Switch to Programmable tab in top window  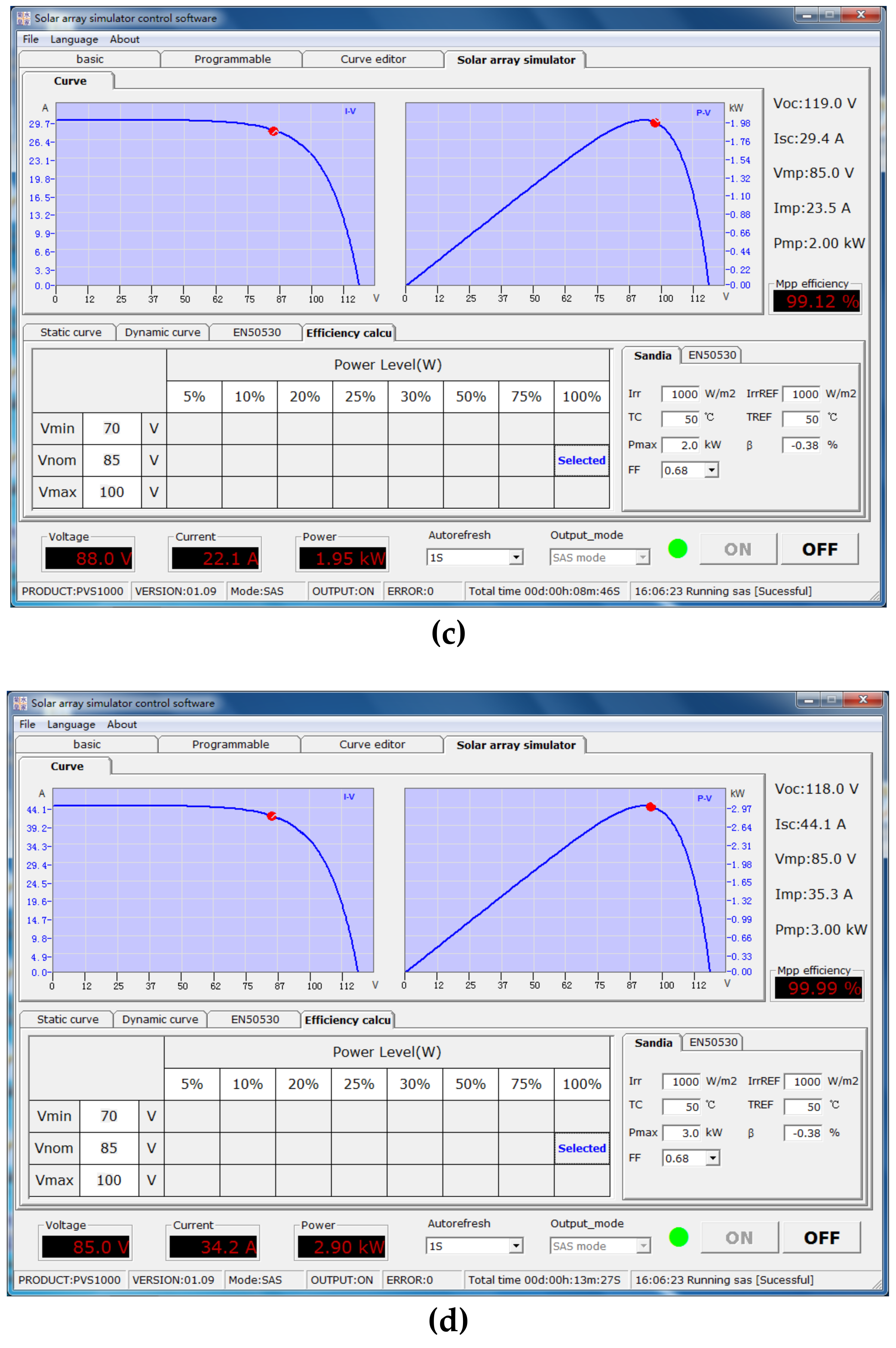coord(232,59)
